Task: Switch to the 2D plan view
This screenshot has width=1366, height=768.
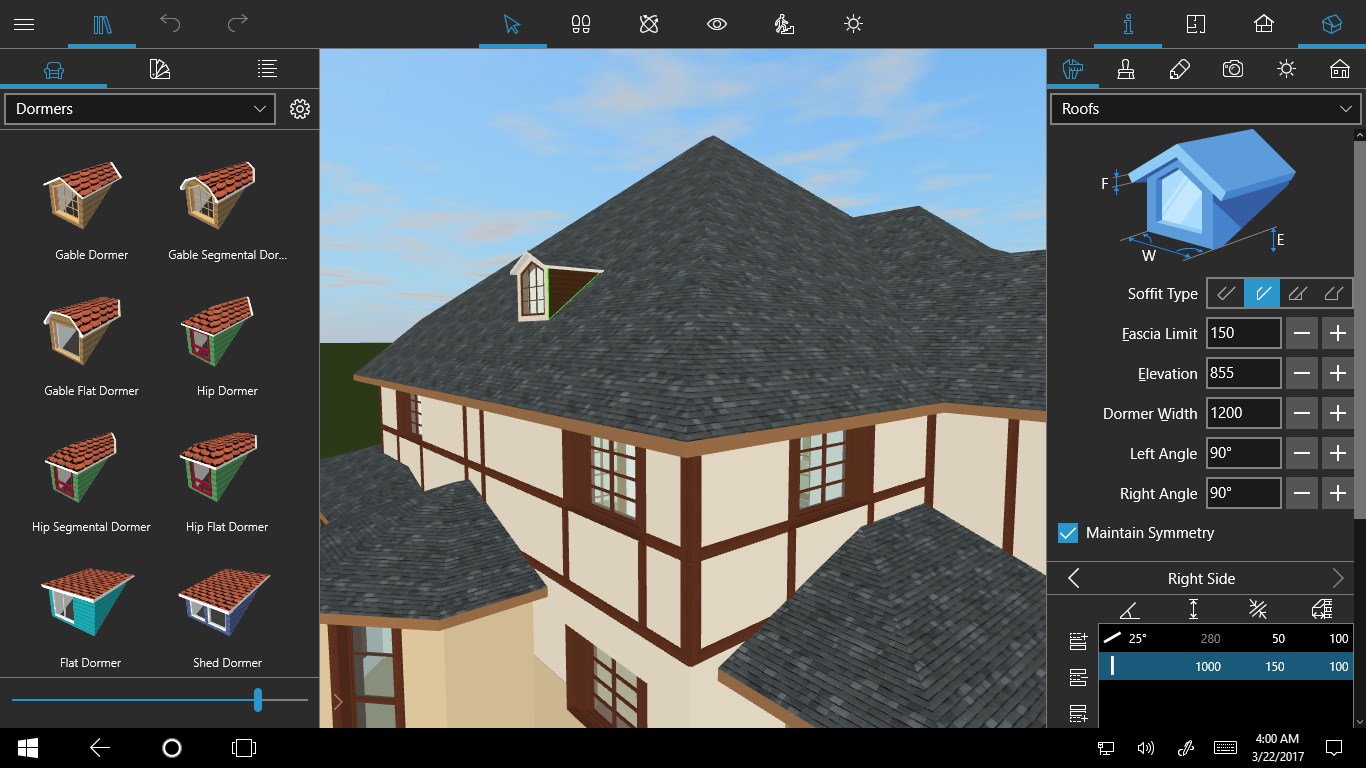Action: pyautogui.click(x=1195, y=23)
